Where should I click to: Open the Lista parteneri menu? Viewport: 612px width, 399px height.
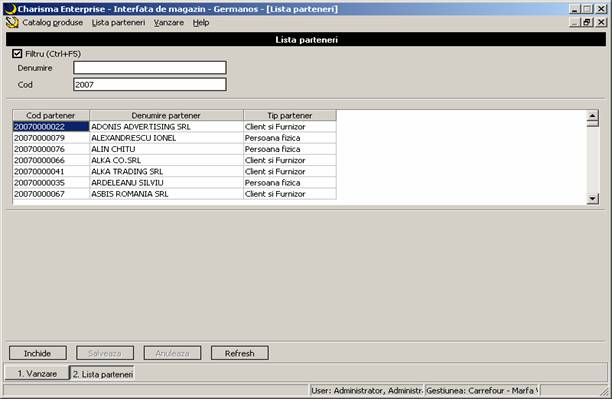point(118,23)
